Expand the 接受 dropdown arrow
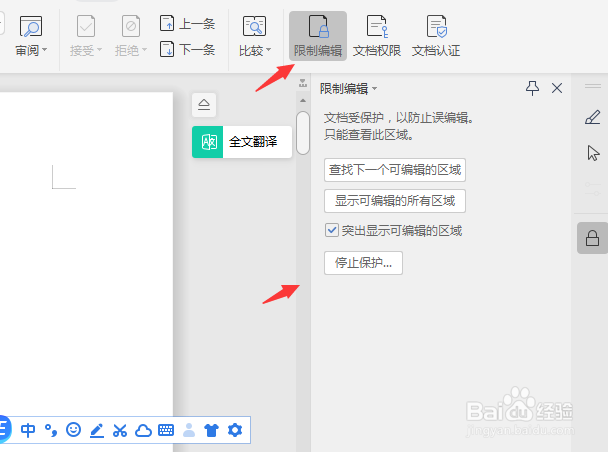This screenshot has width=608, height=452. [x=99, y=50]
